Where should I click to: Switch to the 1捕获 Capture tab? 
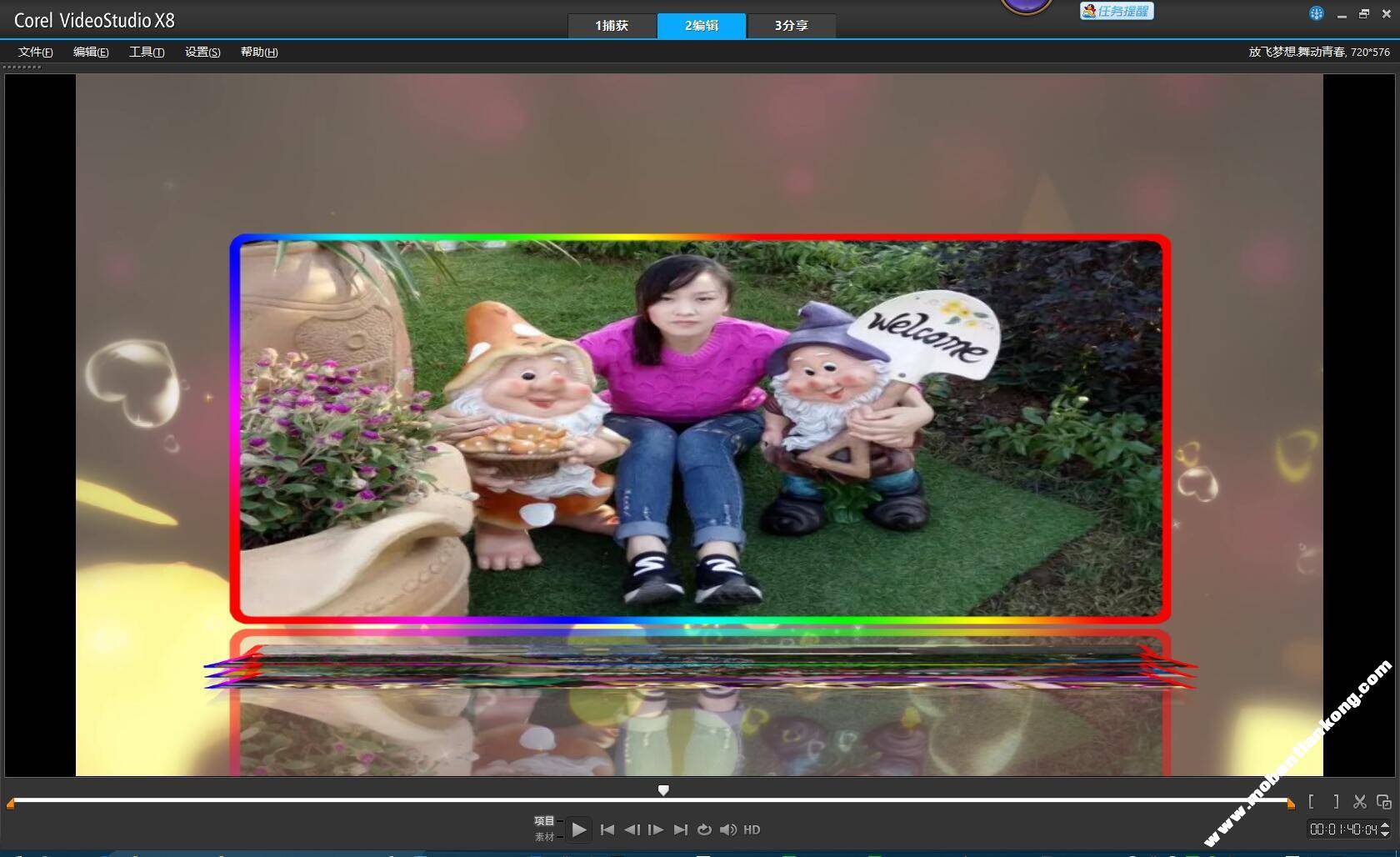[x=612, y=25]
